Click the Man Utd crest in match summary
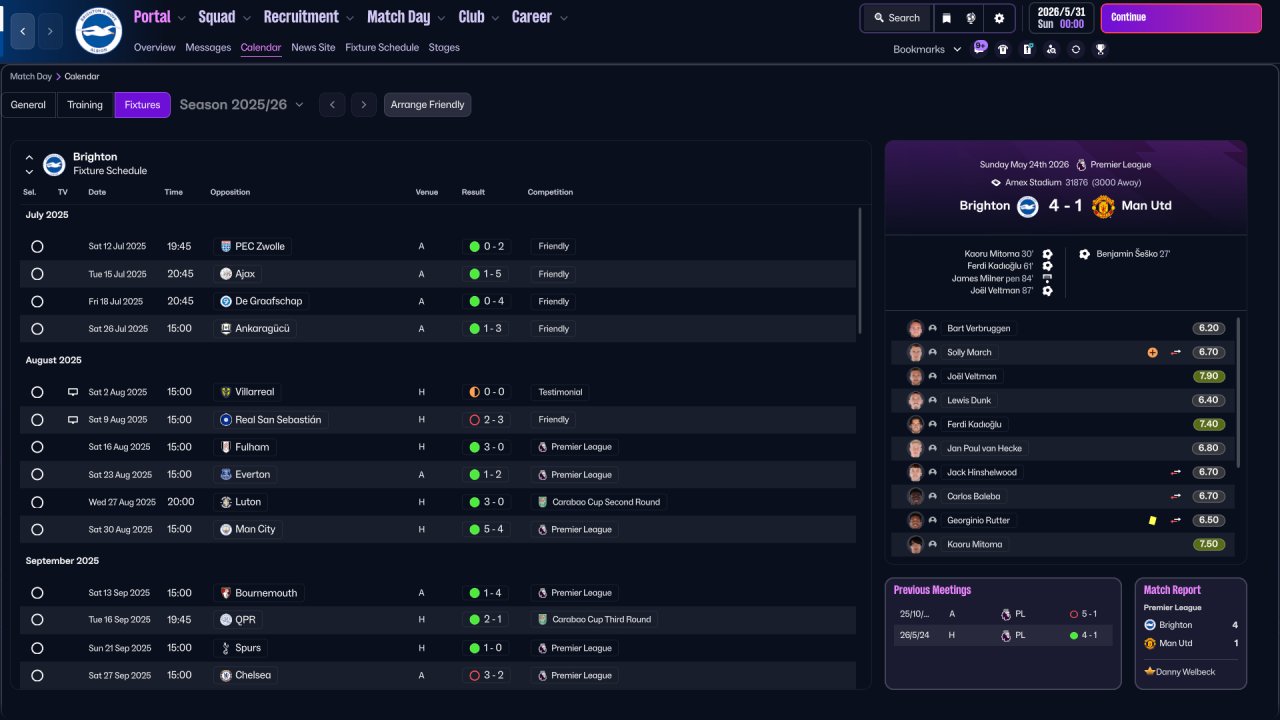 click(x=1103, y=206)
